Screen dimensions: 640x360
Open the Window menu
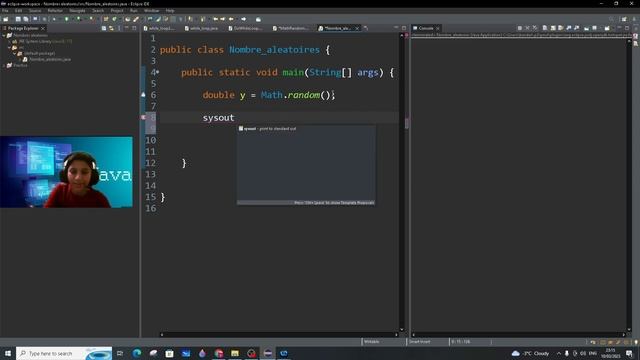click(151, 11)
